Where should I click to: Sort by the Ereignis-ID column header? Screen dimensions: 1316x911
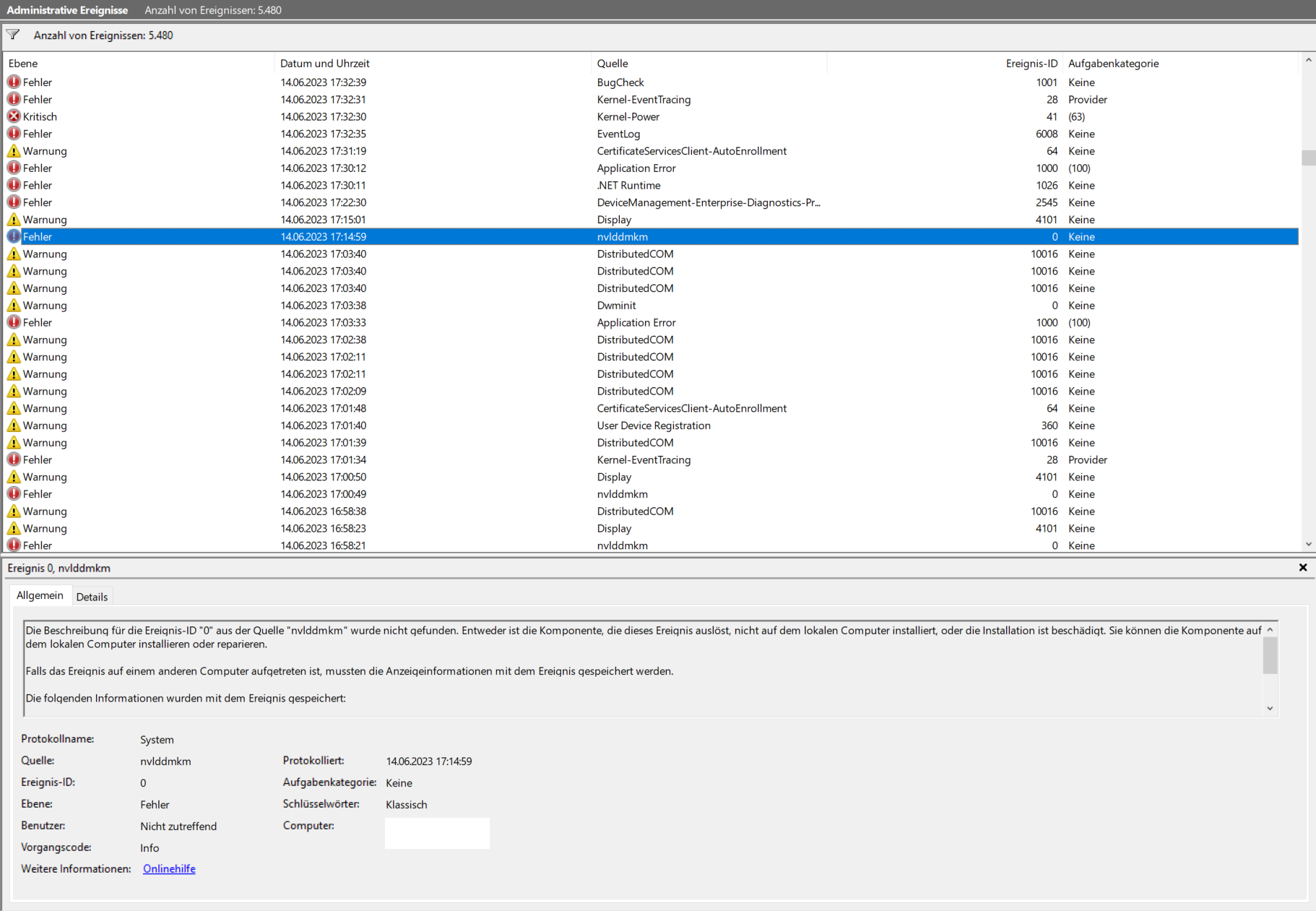click(x=945, y=64)
